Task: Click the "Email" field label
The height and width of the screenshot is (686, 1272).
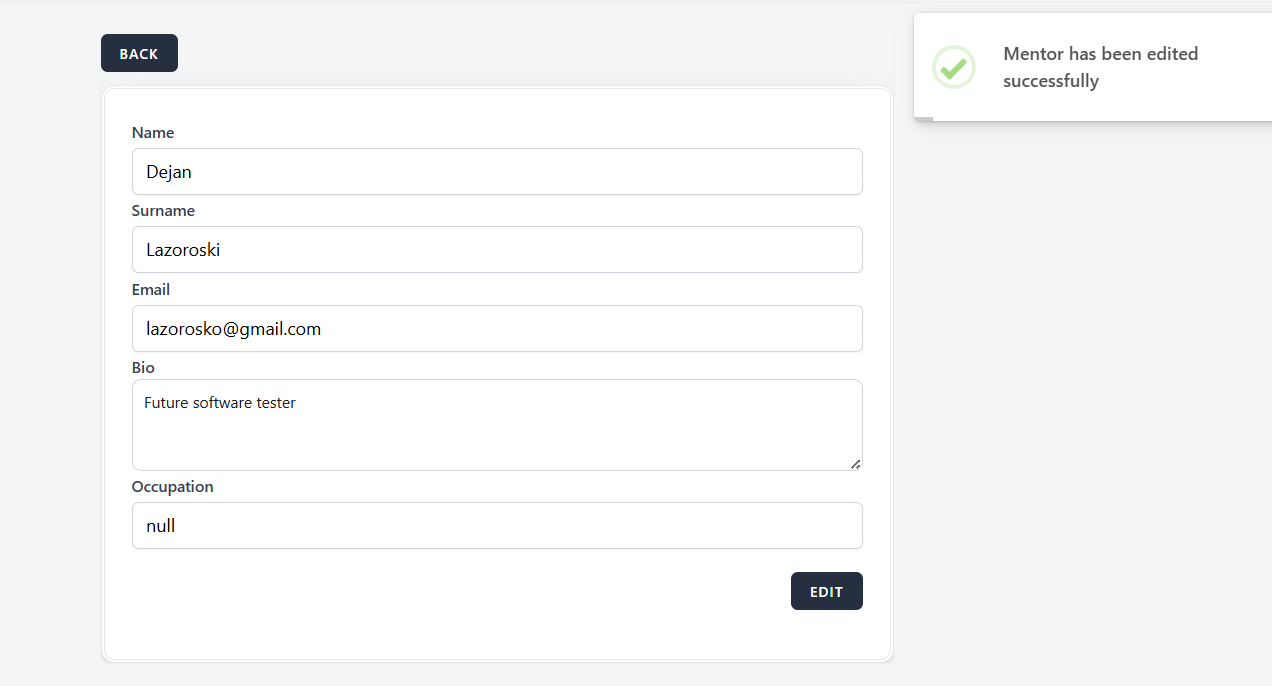Action: [151, 290]
